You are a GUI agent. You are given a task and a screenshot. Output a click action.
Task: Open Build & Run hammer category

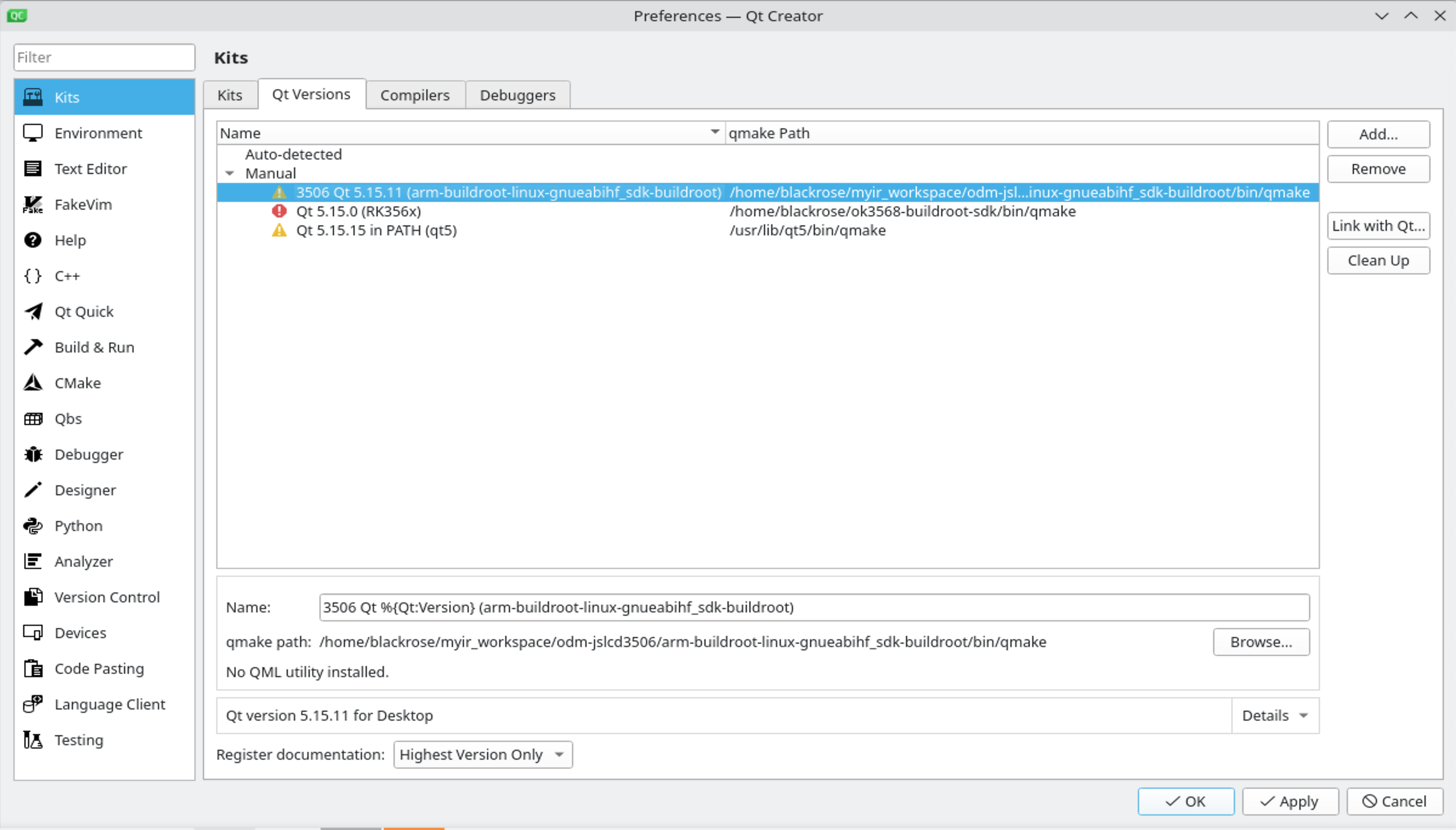point(104,347)
